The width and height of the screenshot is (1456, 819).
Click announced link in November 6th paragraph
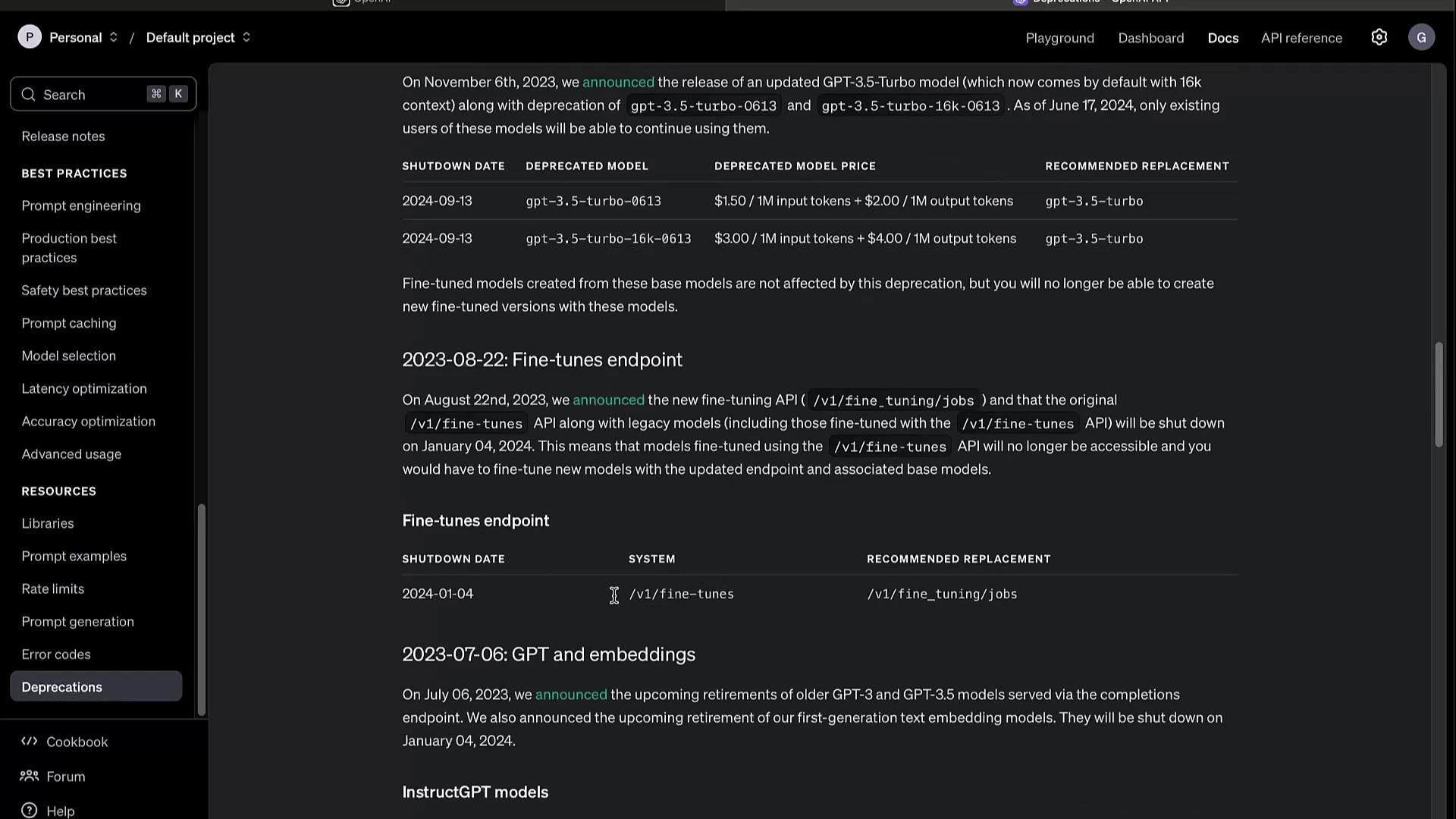pyautogui.click(x=617, y=82)
